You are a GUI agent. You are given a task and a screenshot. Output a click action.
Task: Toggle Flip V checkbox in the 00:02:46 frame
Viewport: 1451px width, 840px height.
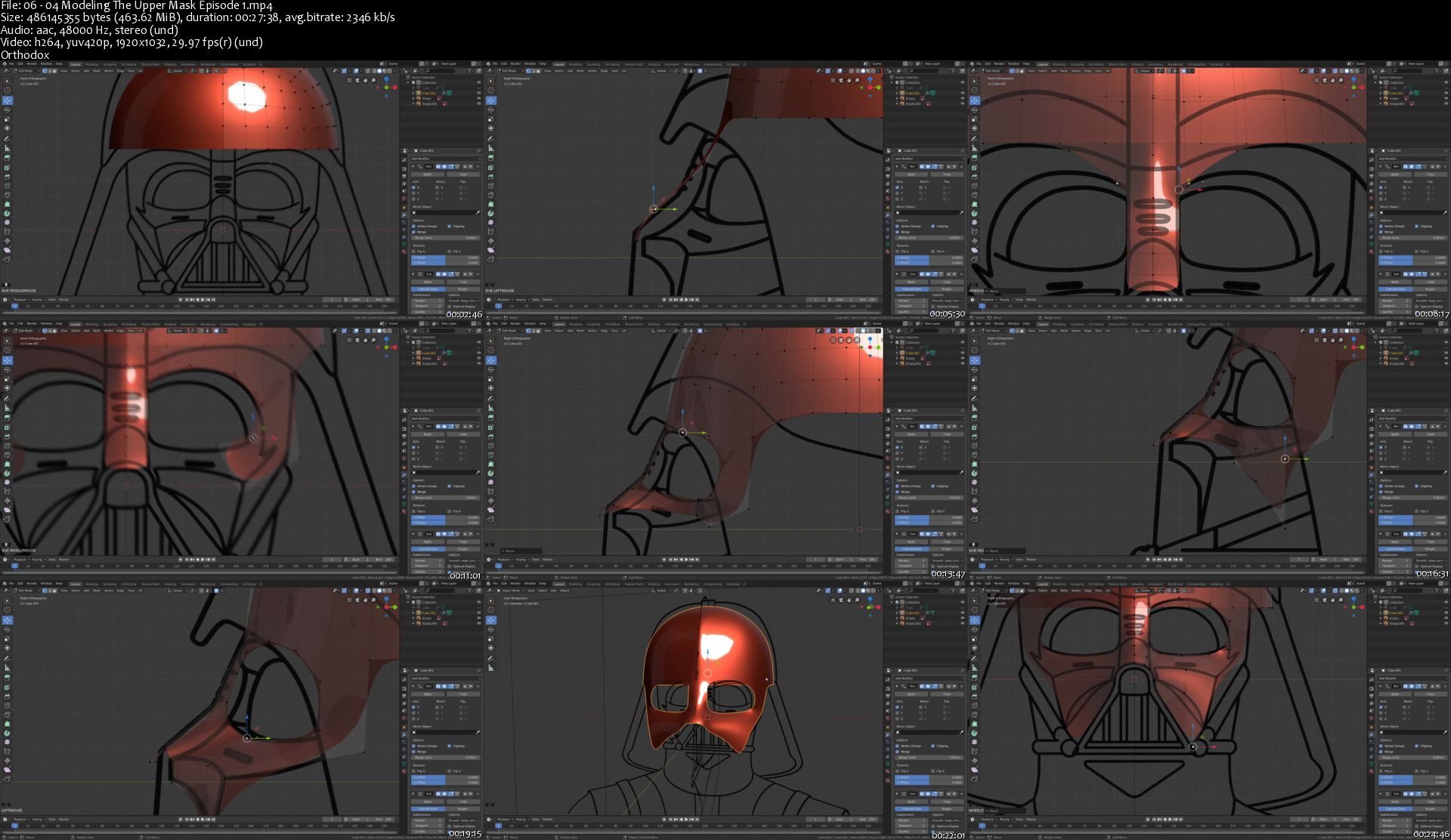tap(449, 252)
